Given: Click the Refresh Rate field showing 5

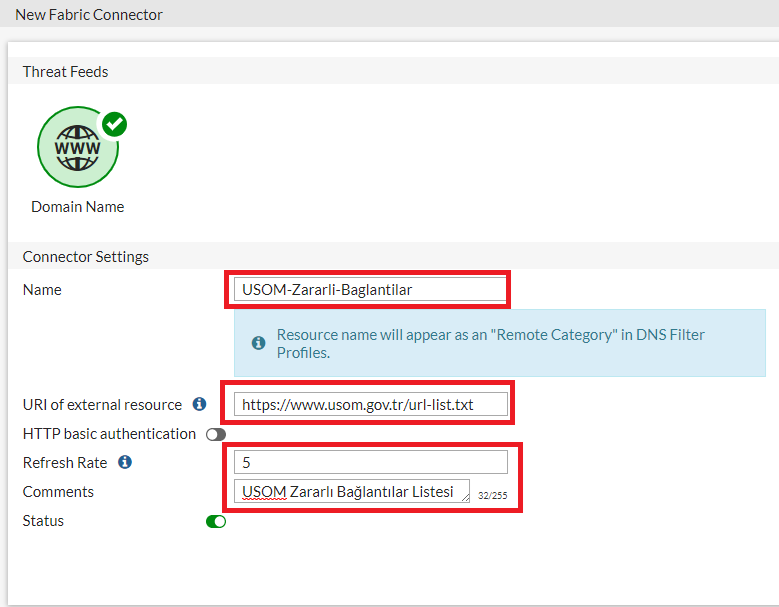Looking at the screenshot, I should [371, 462].
